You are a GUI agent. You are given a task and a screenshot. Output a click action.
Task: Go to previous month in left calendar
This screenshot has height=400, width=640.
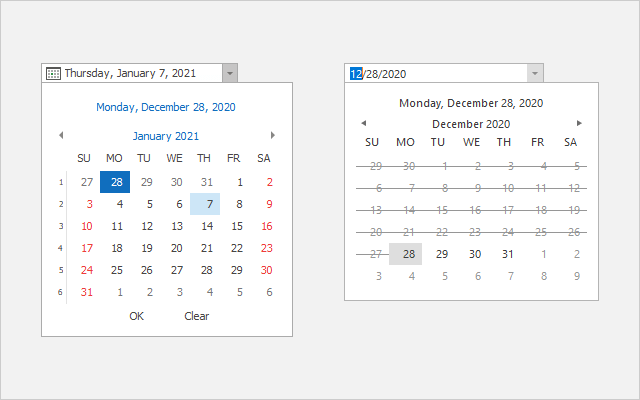pyautogui.click(x=60, y=135)
